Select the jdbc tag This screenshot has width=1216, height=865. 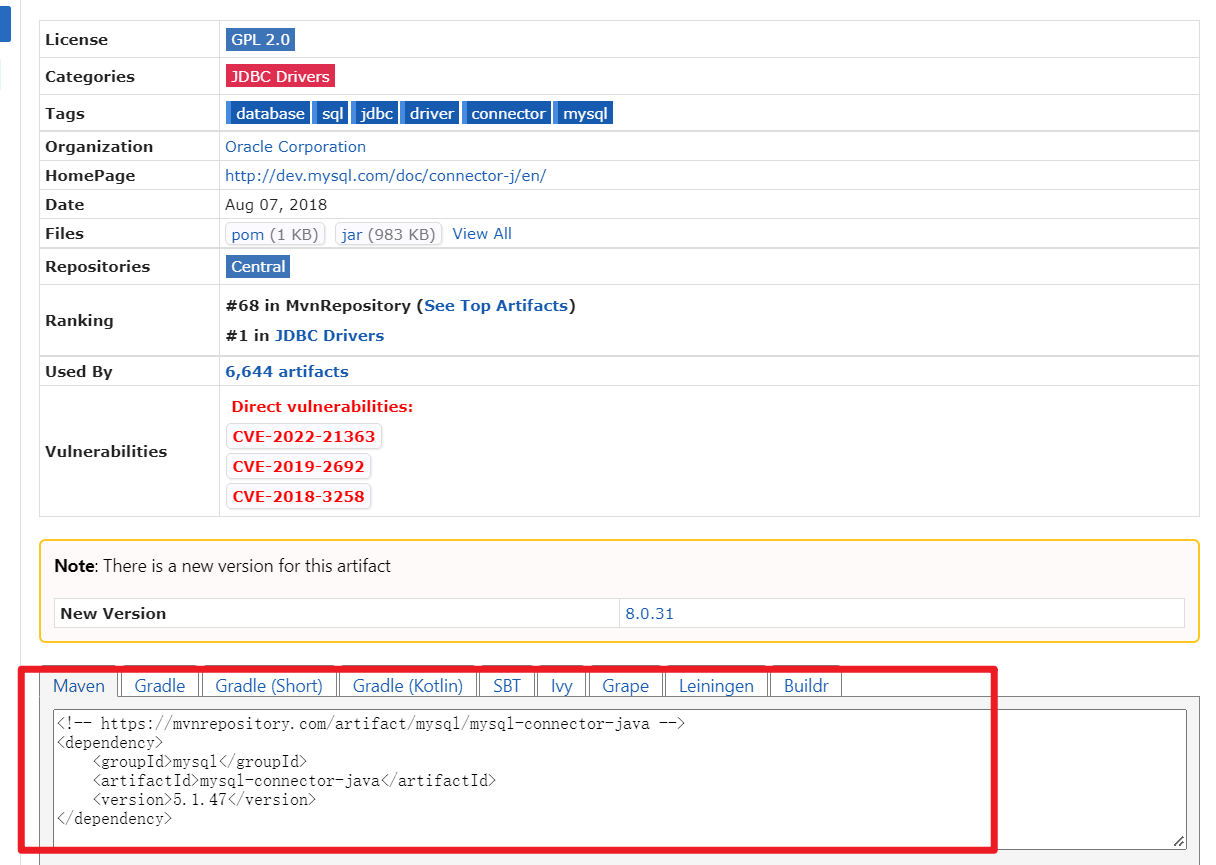coord(374,113)
